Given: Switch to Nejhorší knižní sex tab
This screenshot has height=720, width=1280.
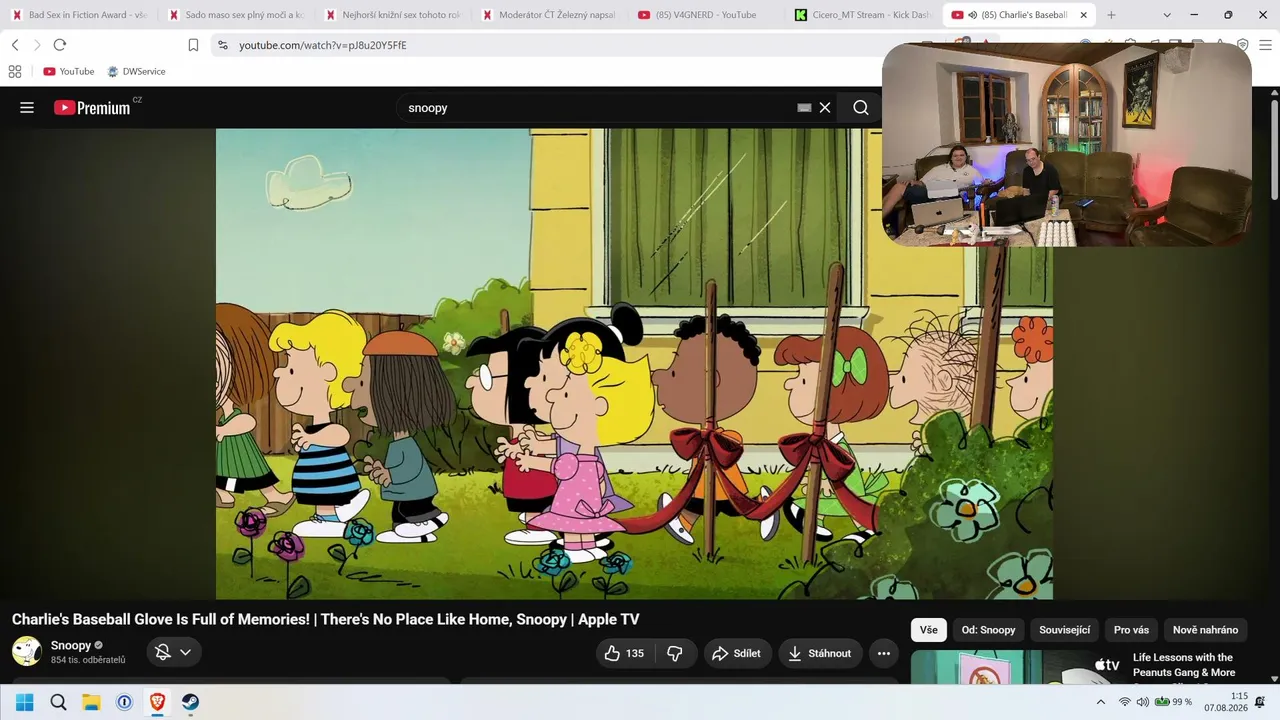Looking at the screenshot, I should (x=393, y=15).
